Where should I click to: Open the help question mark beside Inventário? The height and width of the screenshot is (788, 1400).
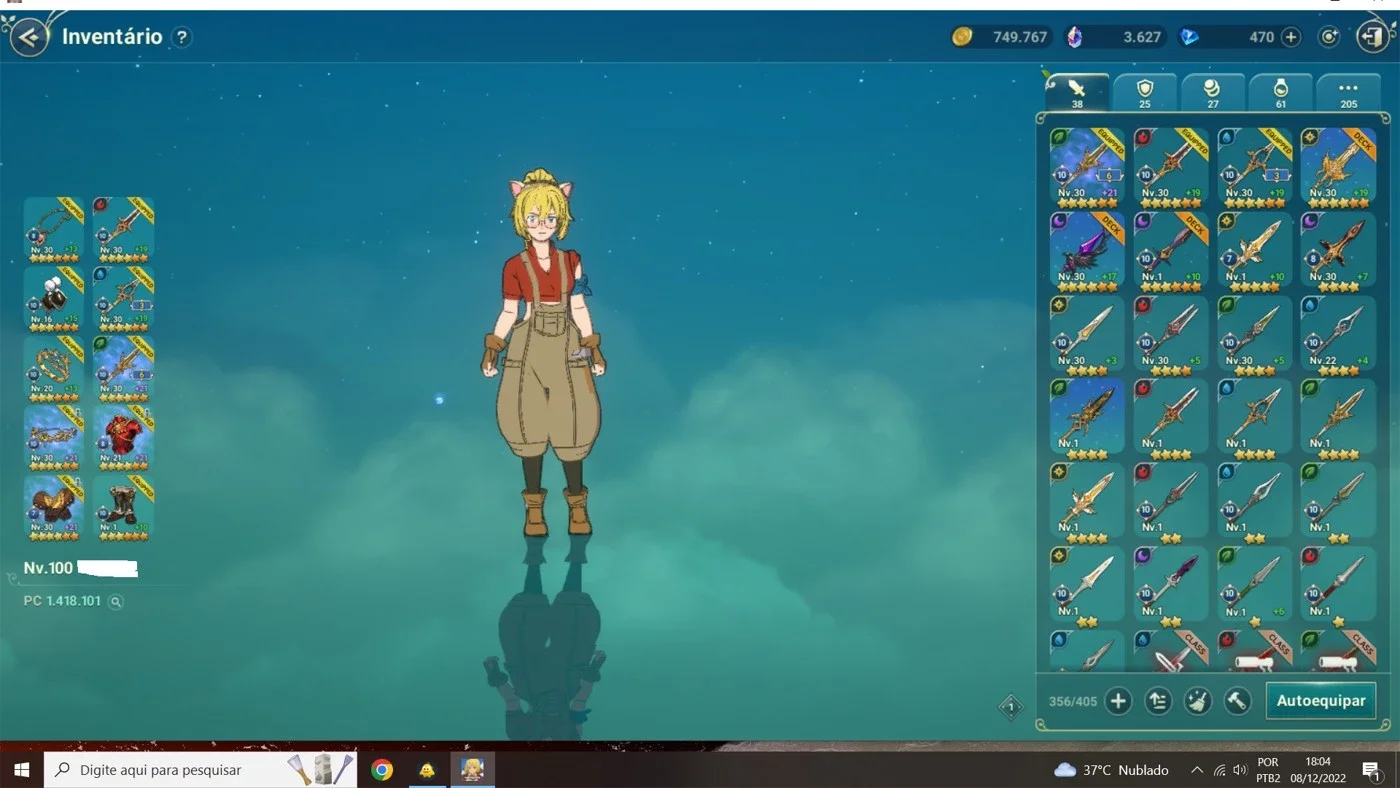[181, 37]
